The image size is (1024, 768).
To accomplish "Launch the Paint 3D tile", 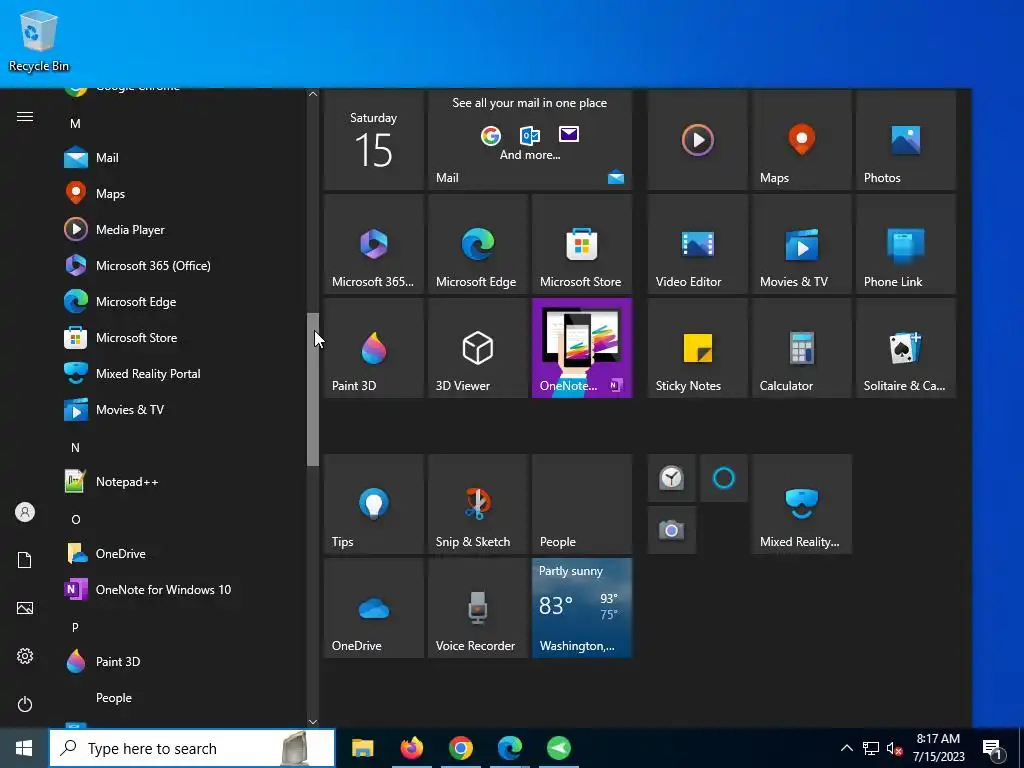I will (x=374, y=348).
